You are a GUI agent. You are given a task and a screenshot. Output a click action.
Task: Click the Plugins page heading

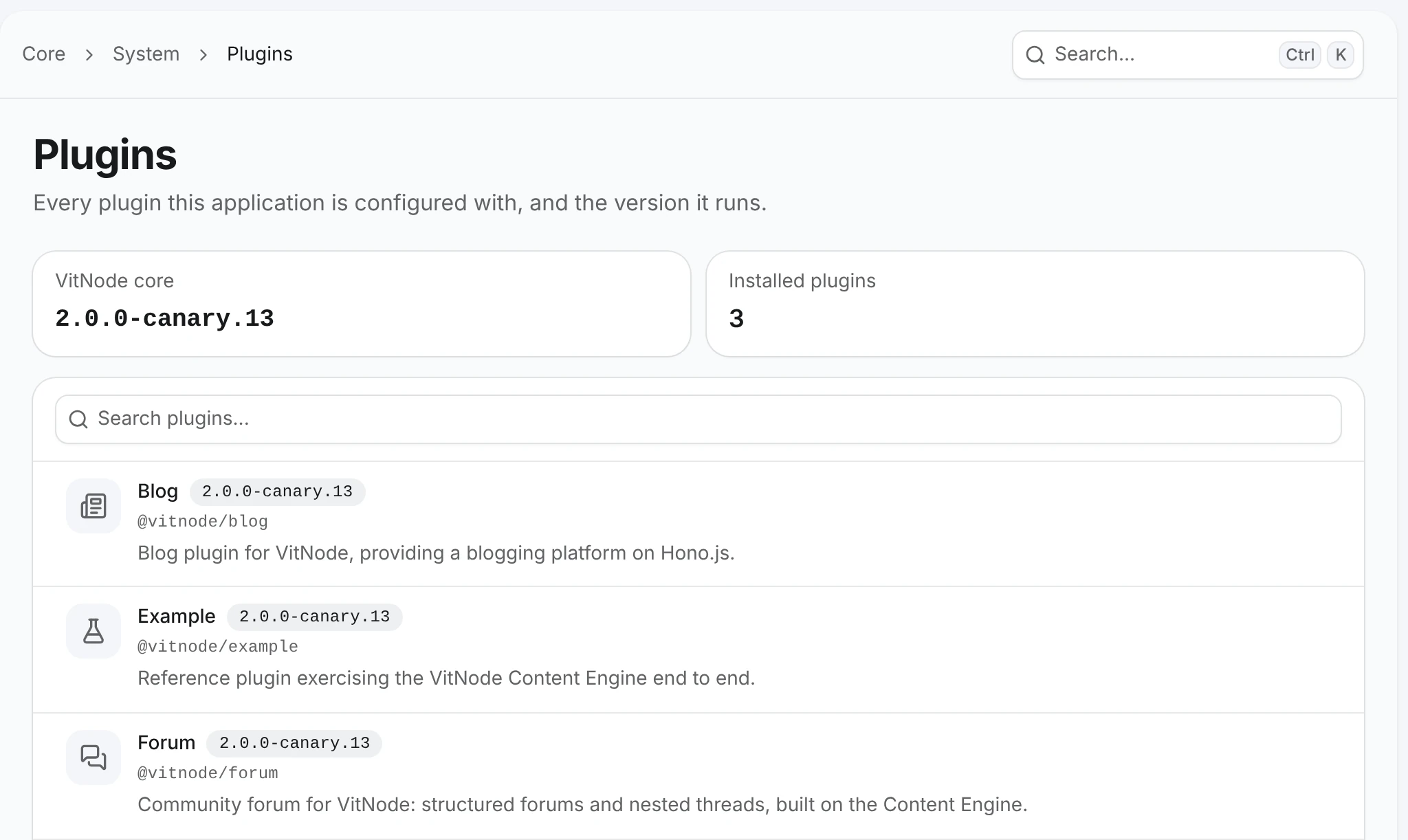click(x=105, y=155)
